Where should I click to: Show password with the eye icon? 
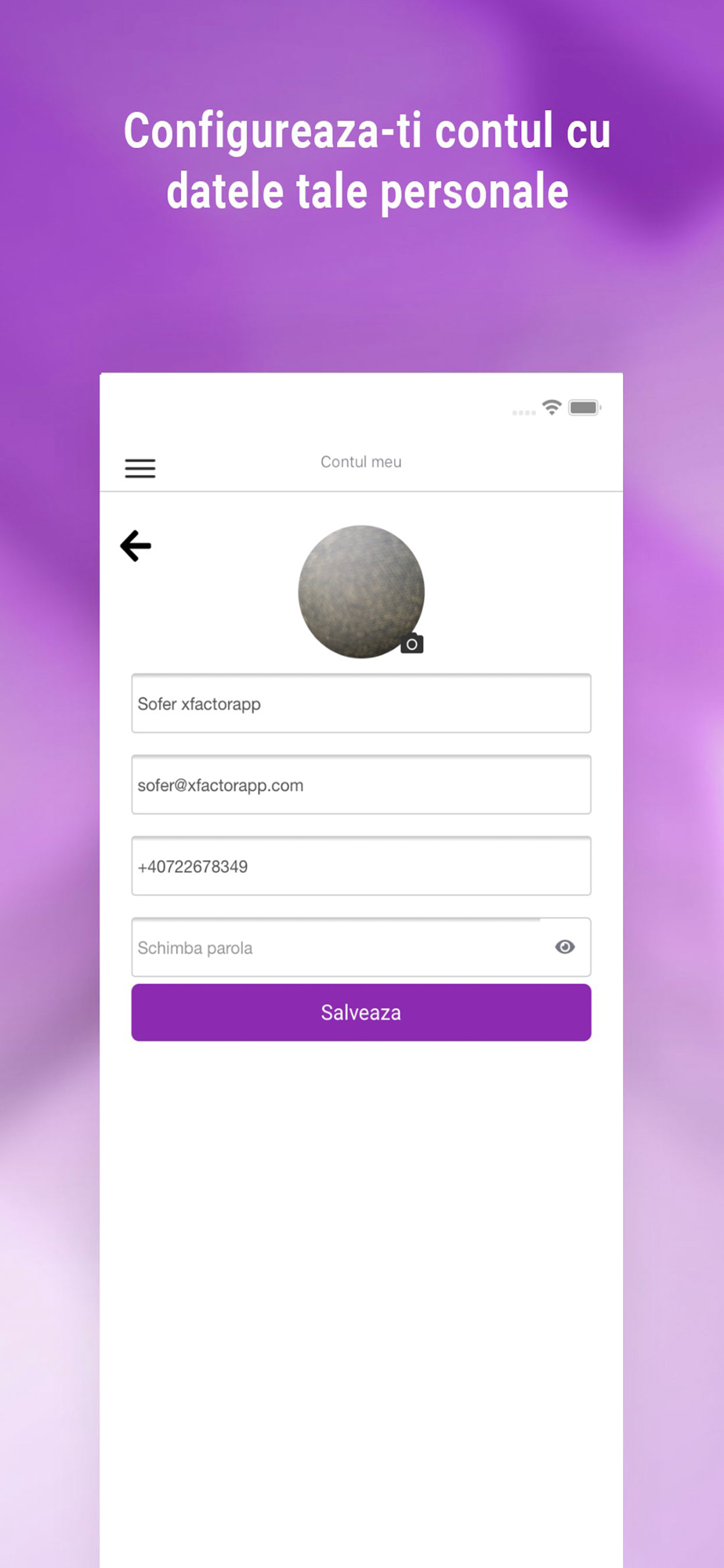coord(565,947)
